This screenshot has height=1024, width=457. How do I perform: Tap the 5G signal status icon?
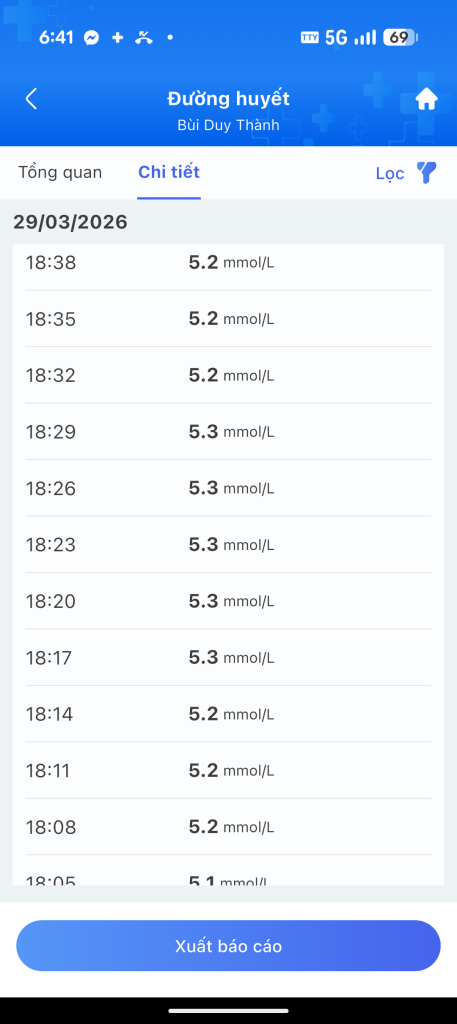pos(336,38)
